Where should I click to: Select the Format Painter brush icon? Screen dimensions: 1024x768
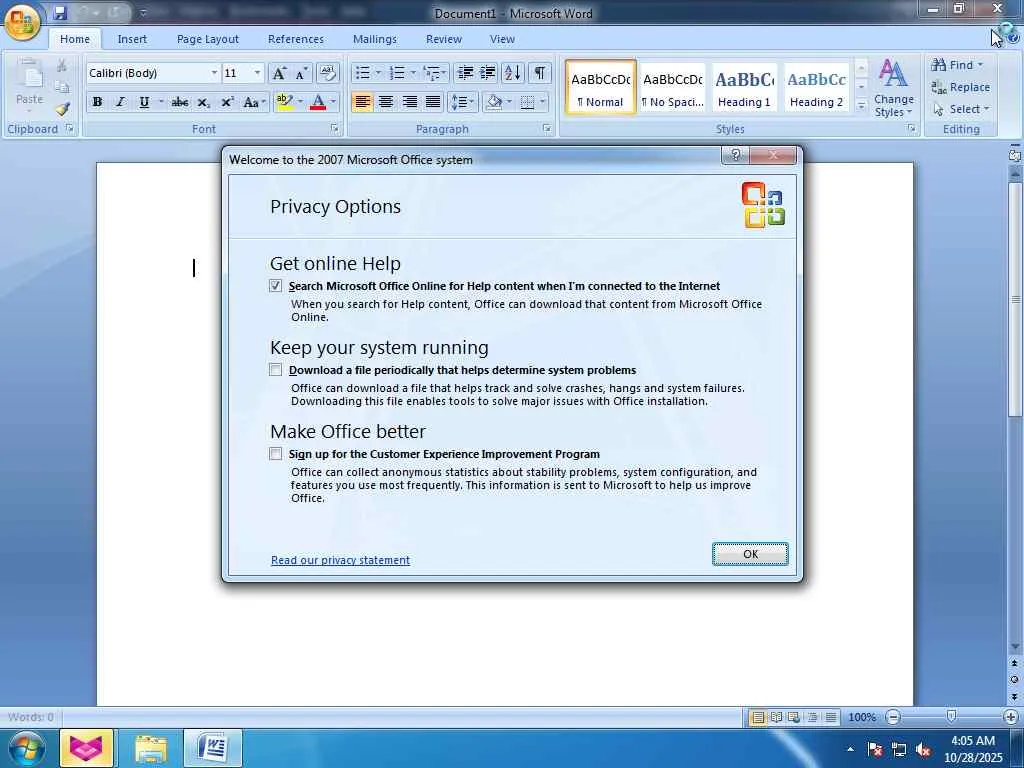[63, 109]
